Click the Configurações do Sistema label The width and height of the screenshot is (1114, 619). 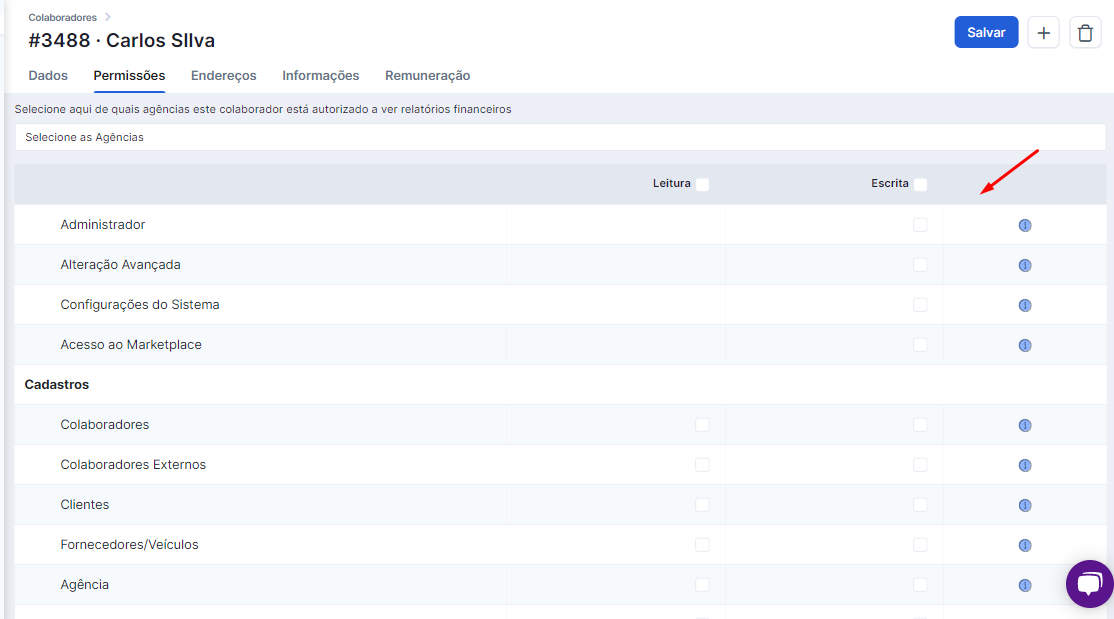click(x=140, y=304)
